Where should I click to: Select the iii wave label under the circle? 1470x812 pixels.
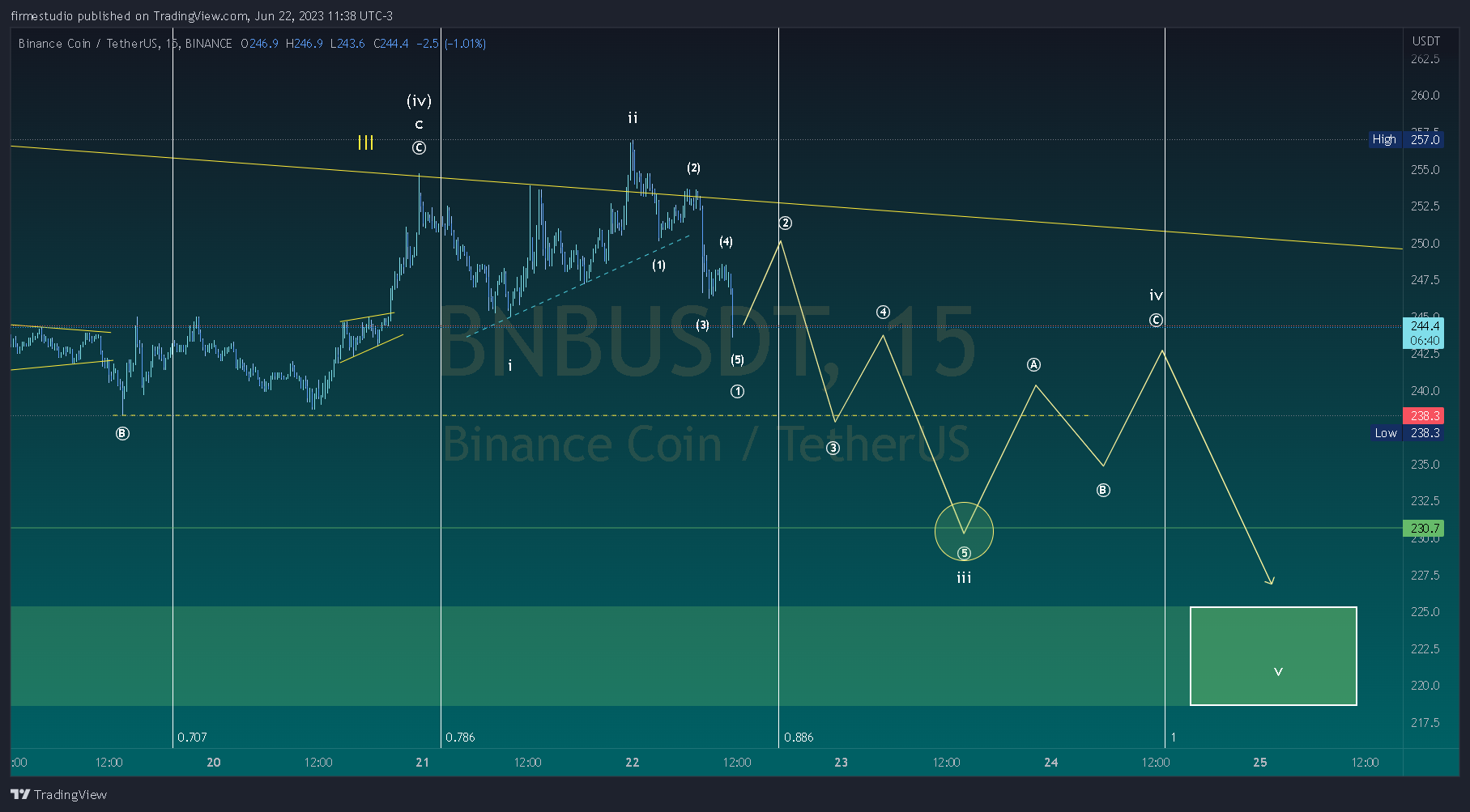[x=964, y=578]
